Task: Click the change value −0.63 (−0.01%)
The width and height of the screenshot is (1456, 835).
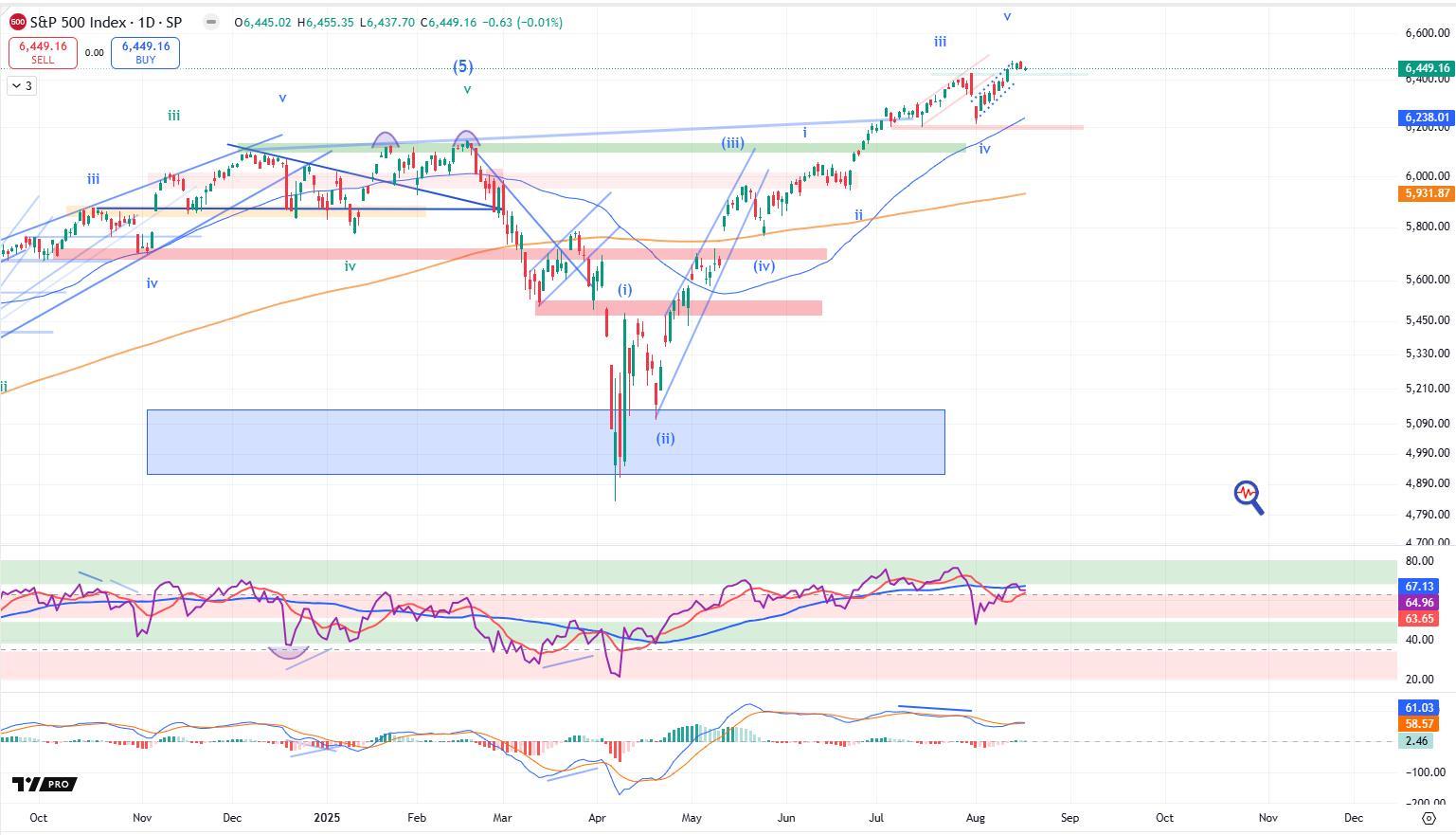Action: (x=522, y=22)
